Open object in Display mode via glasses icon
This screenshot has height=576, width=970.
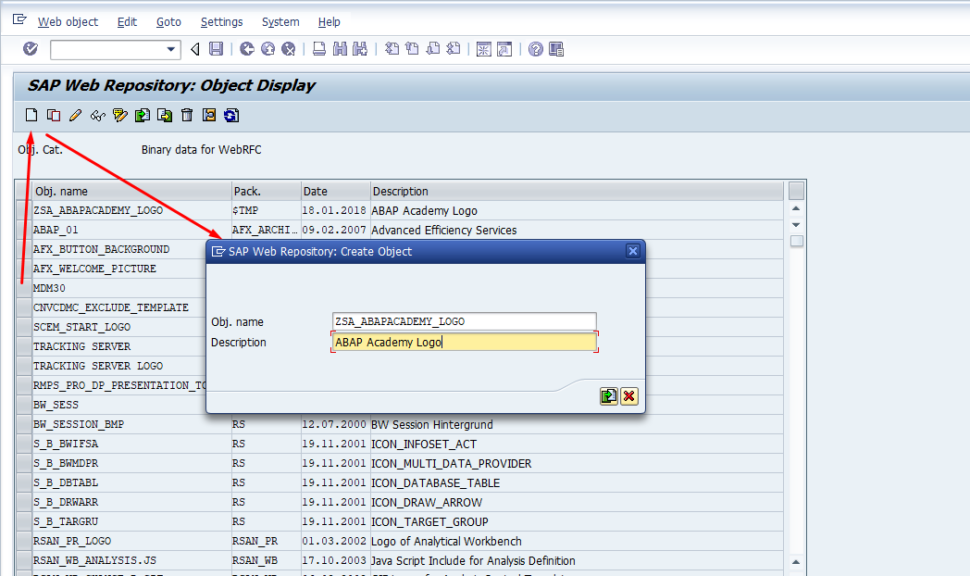(97, 115)
